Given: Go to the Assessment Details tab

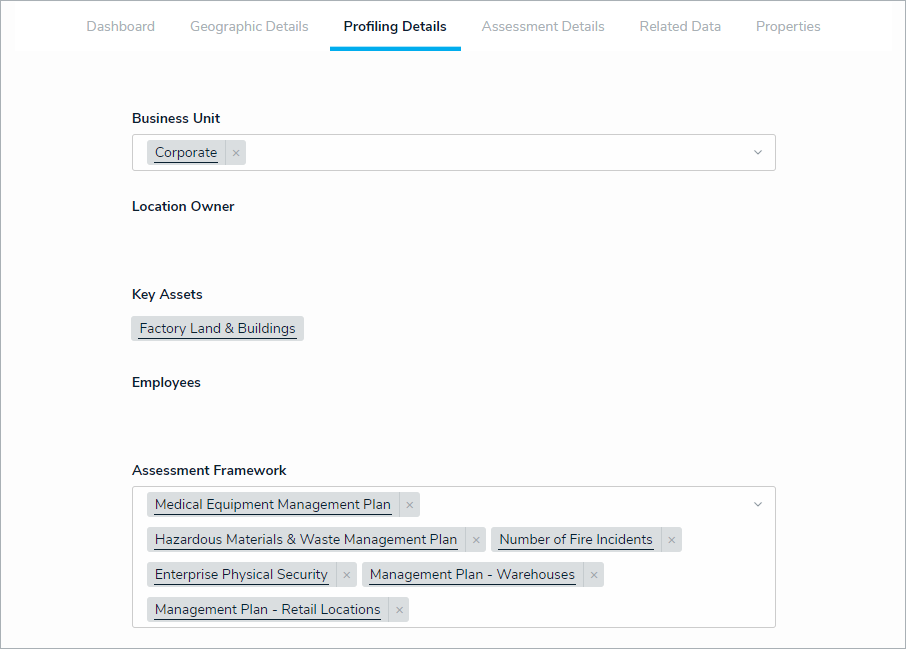Looking at the screenshot, I should 543,27.
